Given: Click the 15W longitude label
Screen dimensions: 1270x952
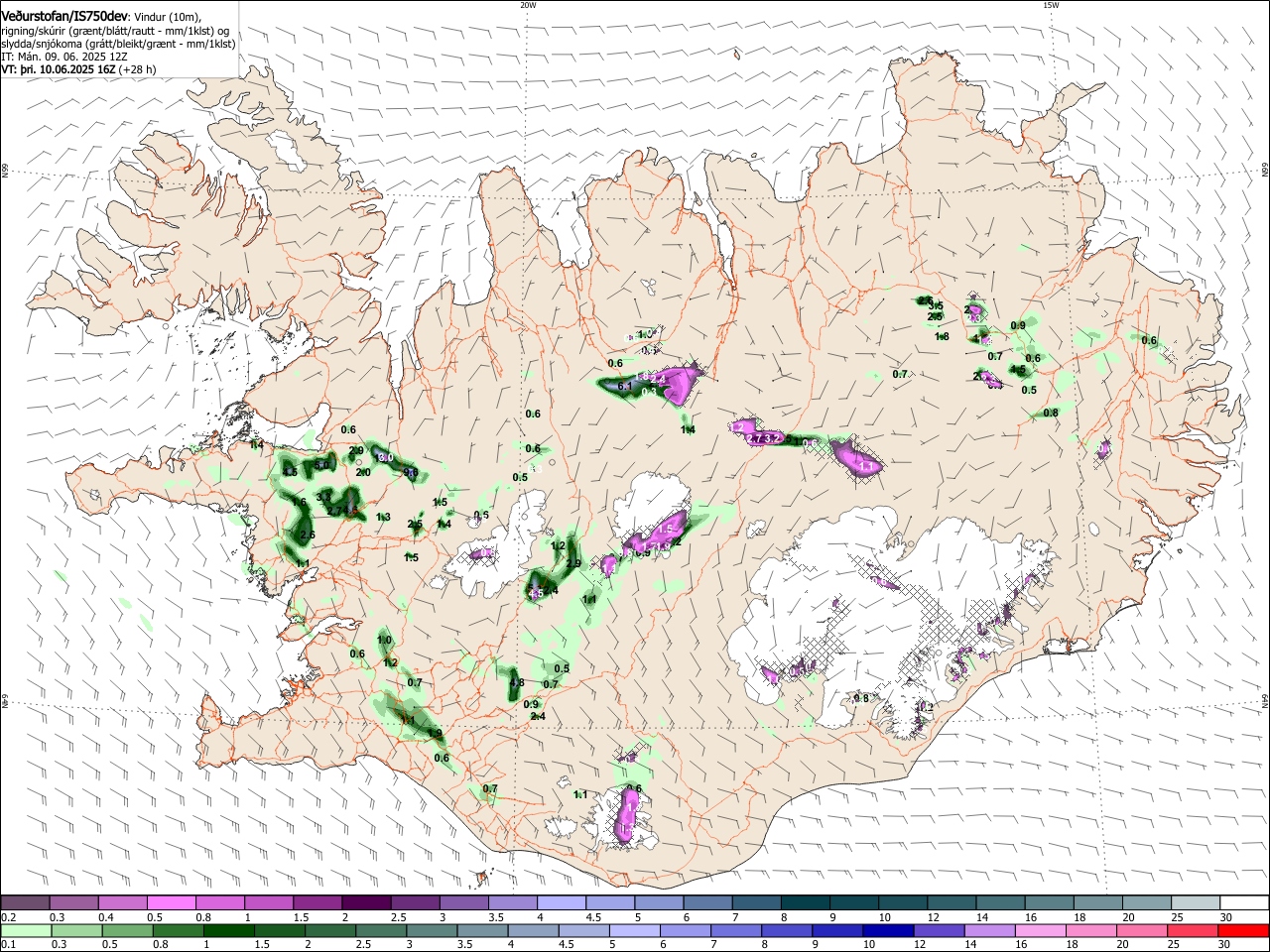Looking at the screenshot, I should [x=1051, y=5].
